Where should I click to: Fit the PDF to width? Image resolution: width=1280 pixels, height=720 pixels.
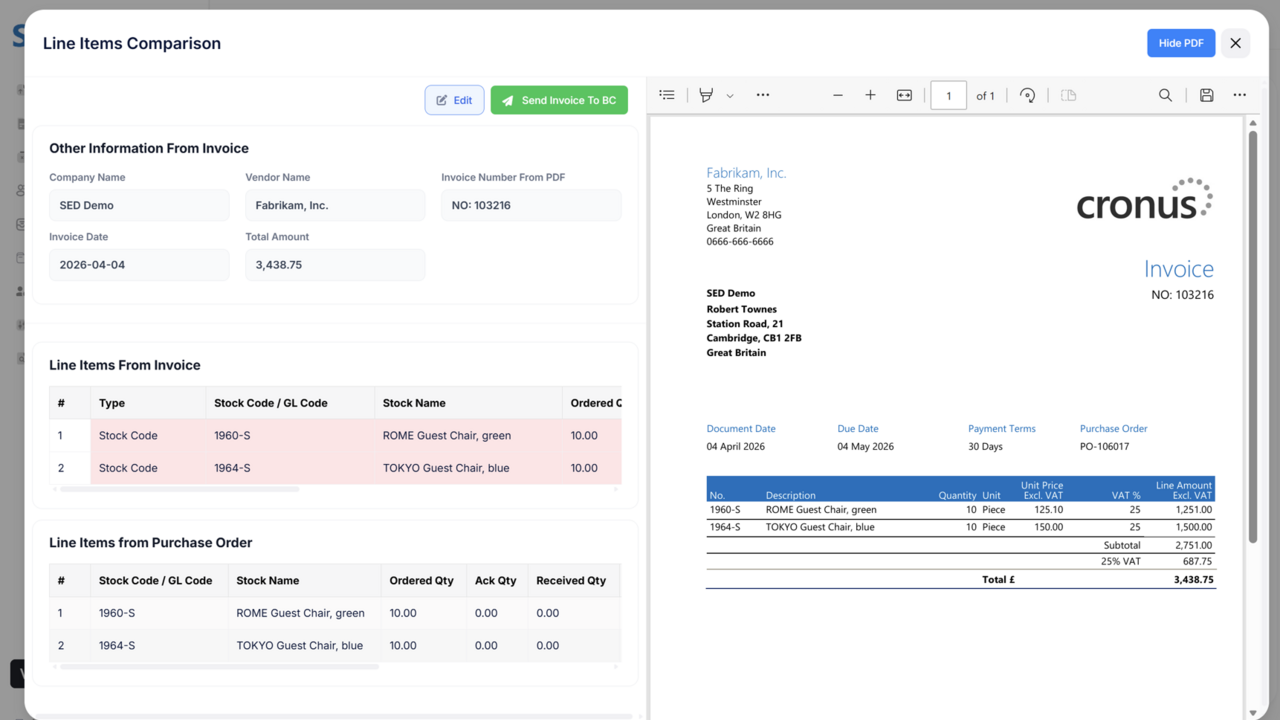[x=904, y=95]
